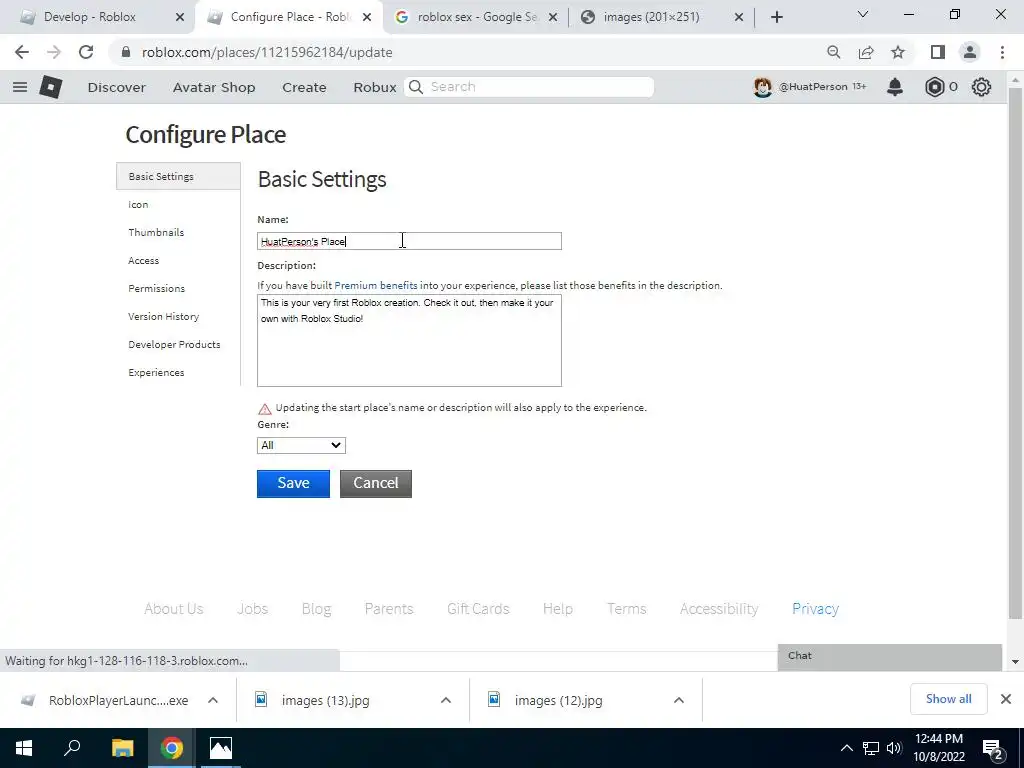The width and height of the screenshot is (1024, 768).
Task: Open Photos app from taskbar
Action: pos(221,748)
